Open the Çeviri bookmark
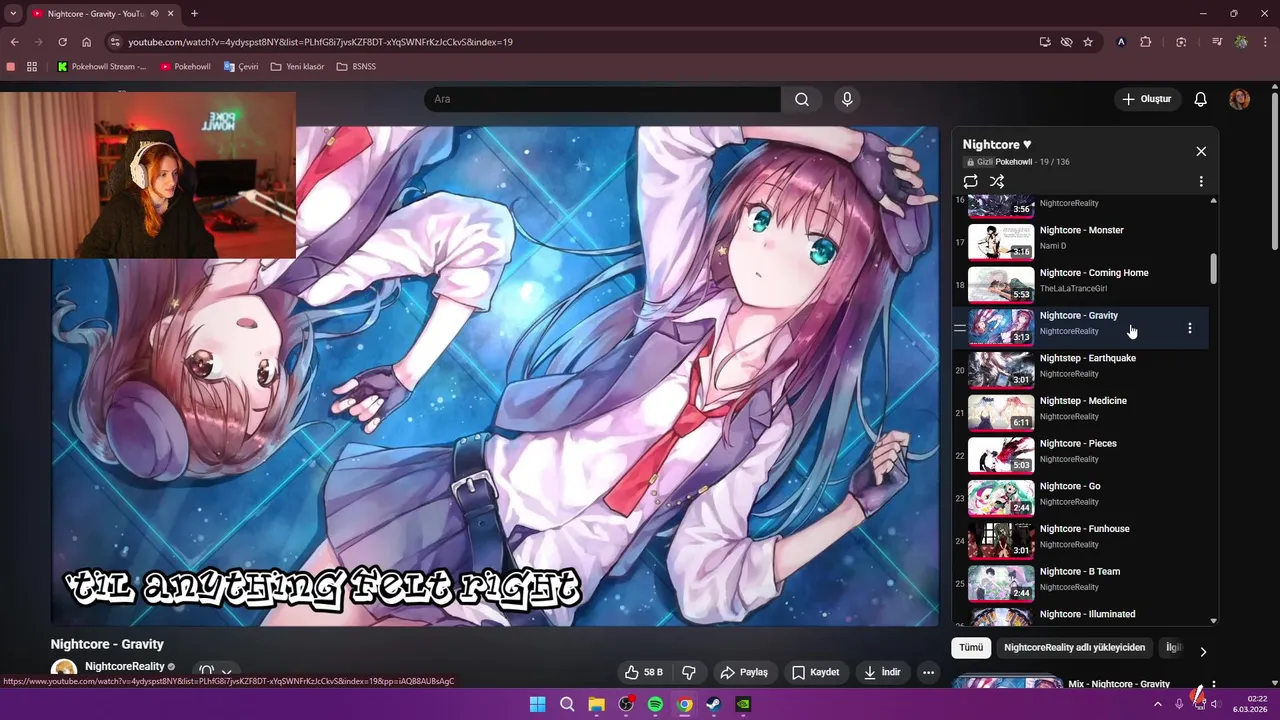The height and width of the screenshot is (720, 1280). click(241, 67)
